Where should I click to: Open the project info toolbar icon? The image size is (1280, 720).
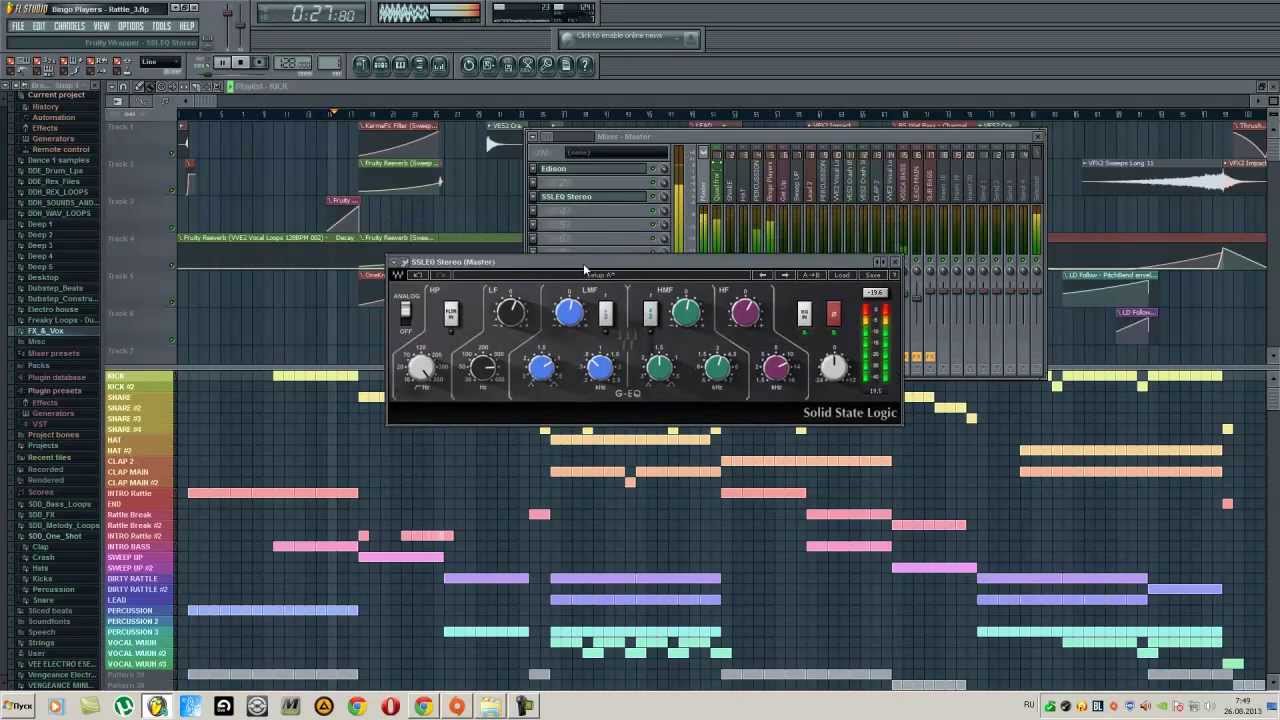(566, 65)
